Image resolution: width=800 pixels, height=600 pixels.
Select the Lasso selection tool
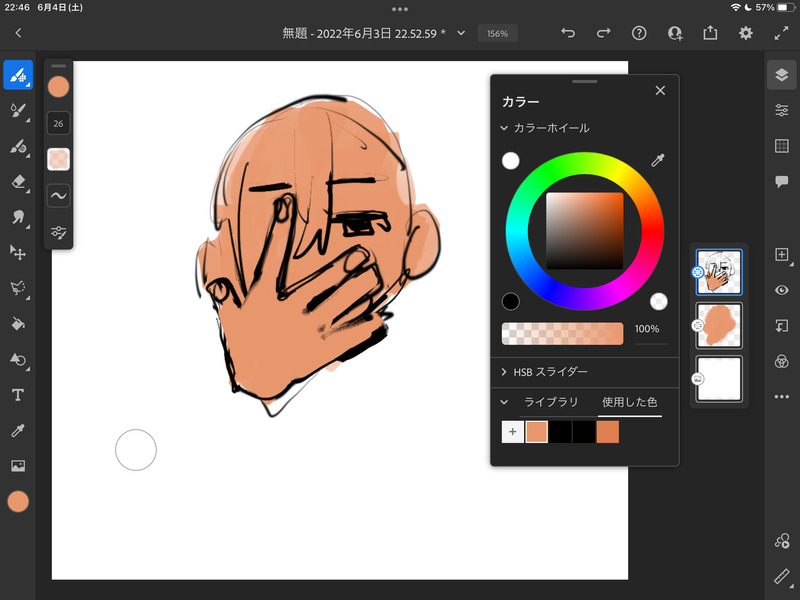(x=18, y=288)
